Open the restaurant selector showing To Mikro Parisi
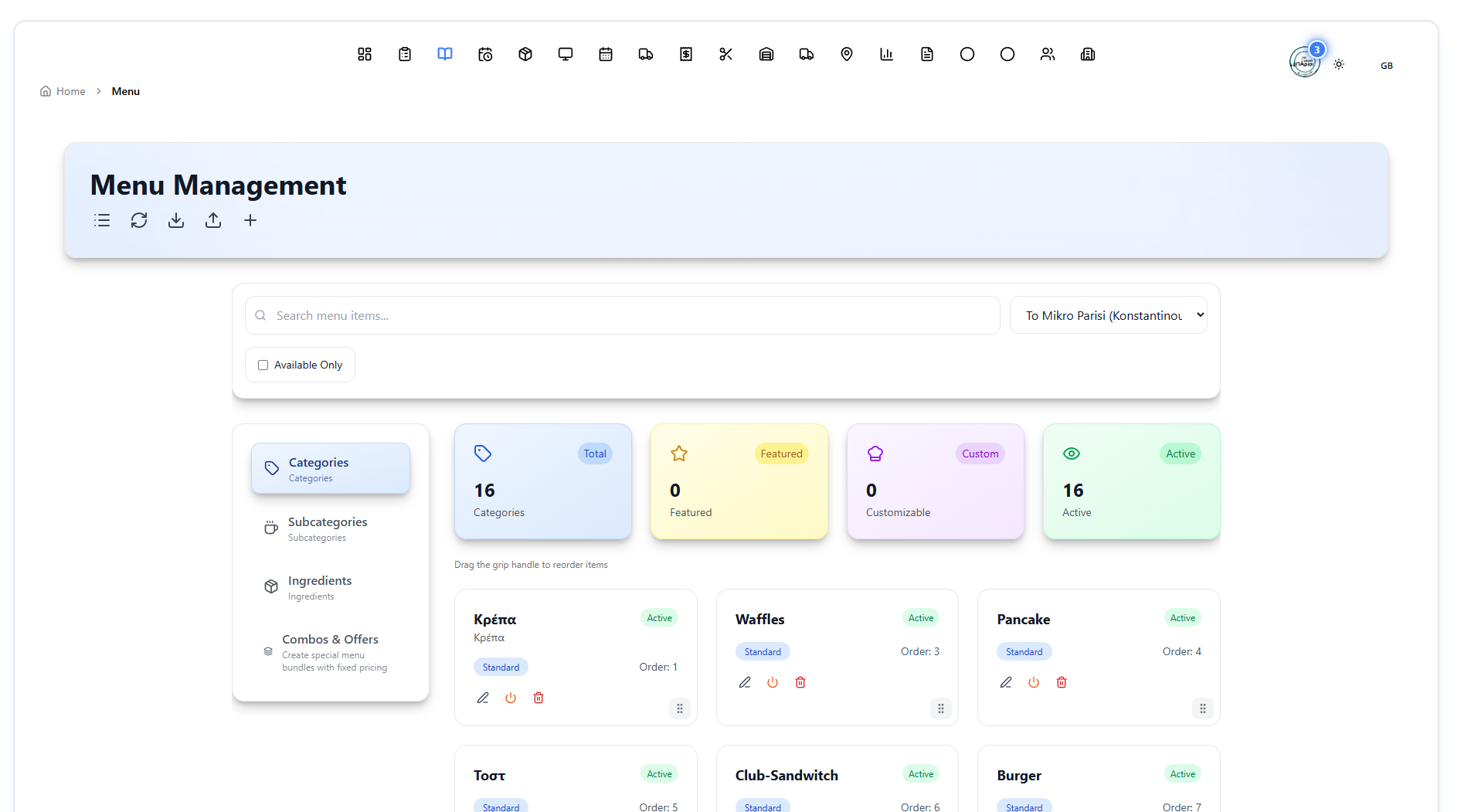 click(x=1108, y=314)
